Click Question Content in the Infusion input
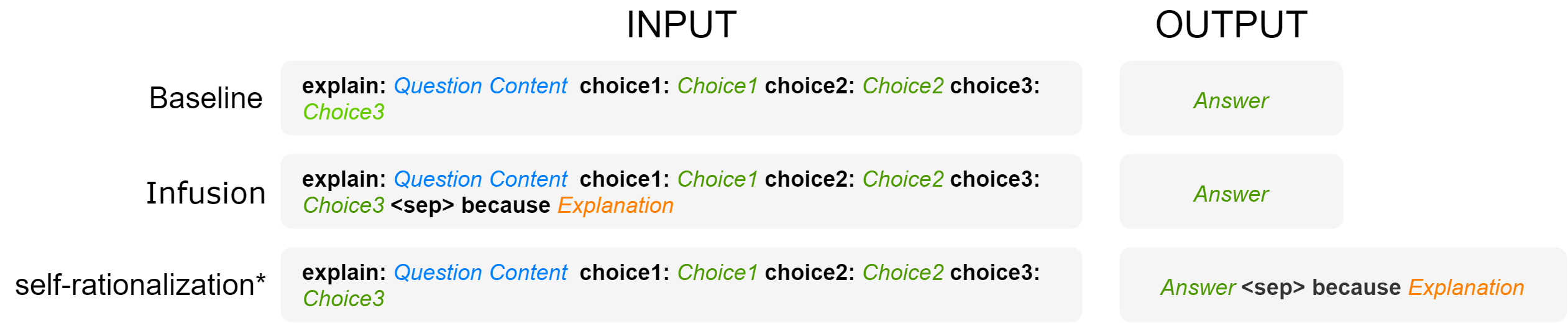Screen dimensions: 1568x323 tap(480, 179)
